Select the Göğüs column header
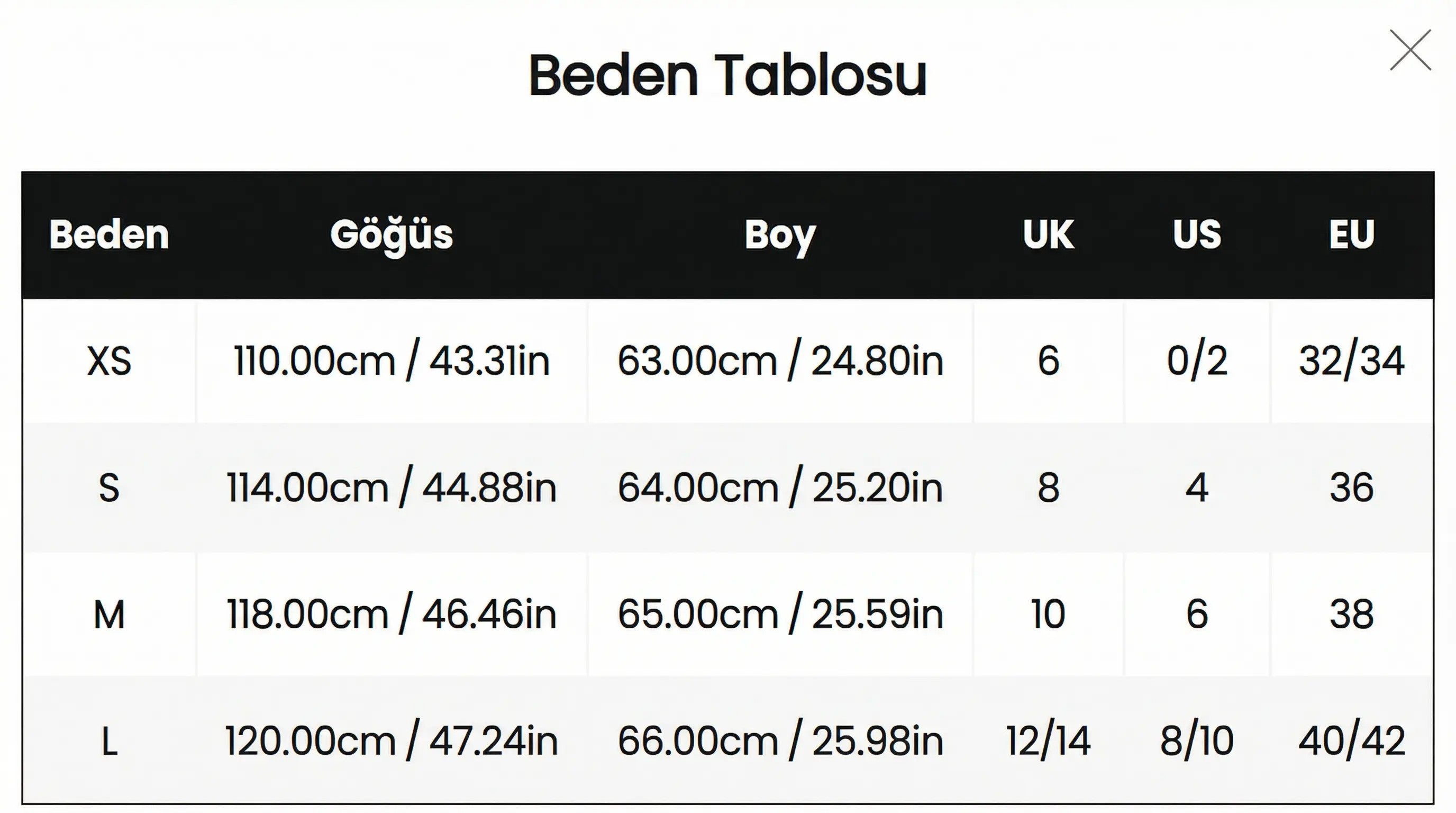This screenshot has height=813, width=1456. (x=391, y=234)
